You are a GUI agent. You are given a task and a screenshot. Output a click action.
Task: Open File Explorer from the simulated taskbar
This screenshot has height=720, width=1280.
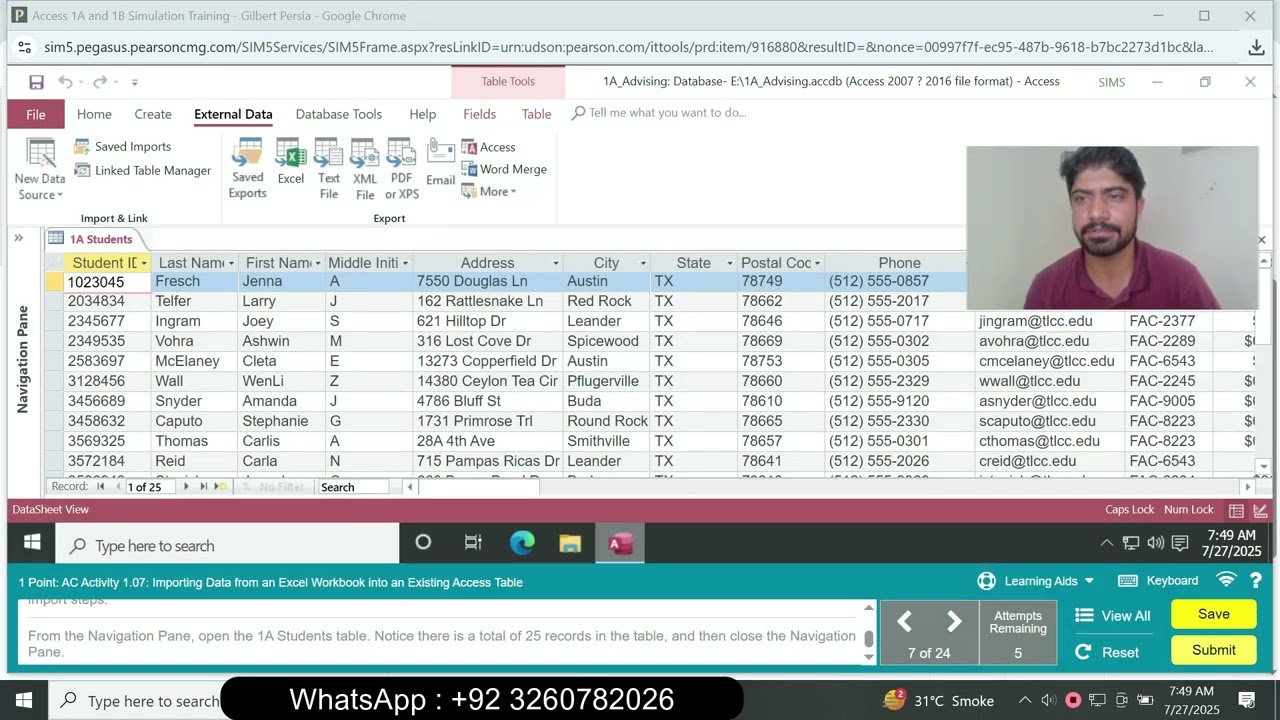coord(570,543)
